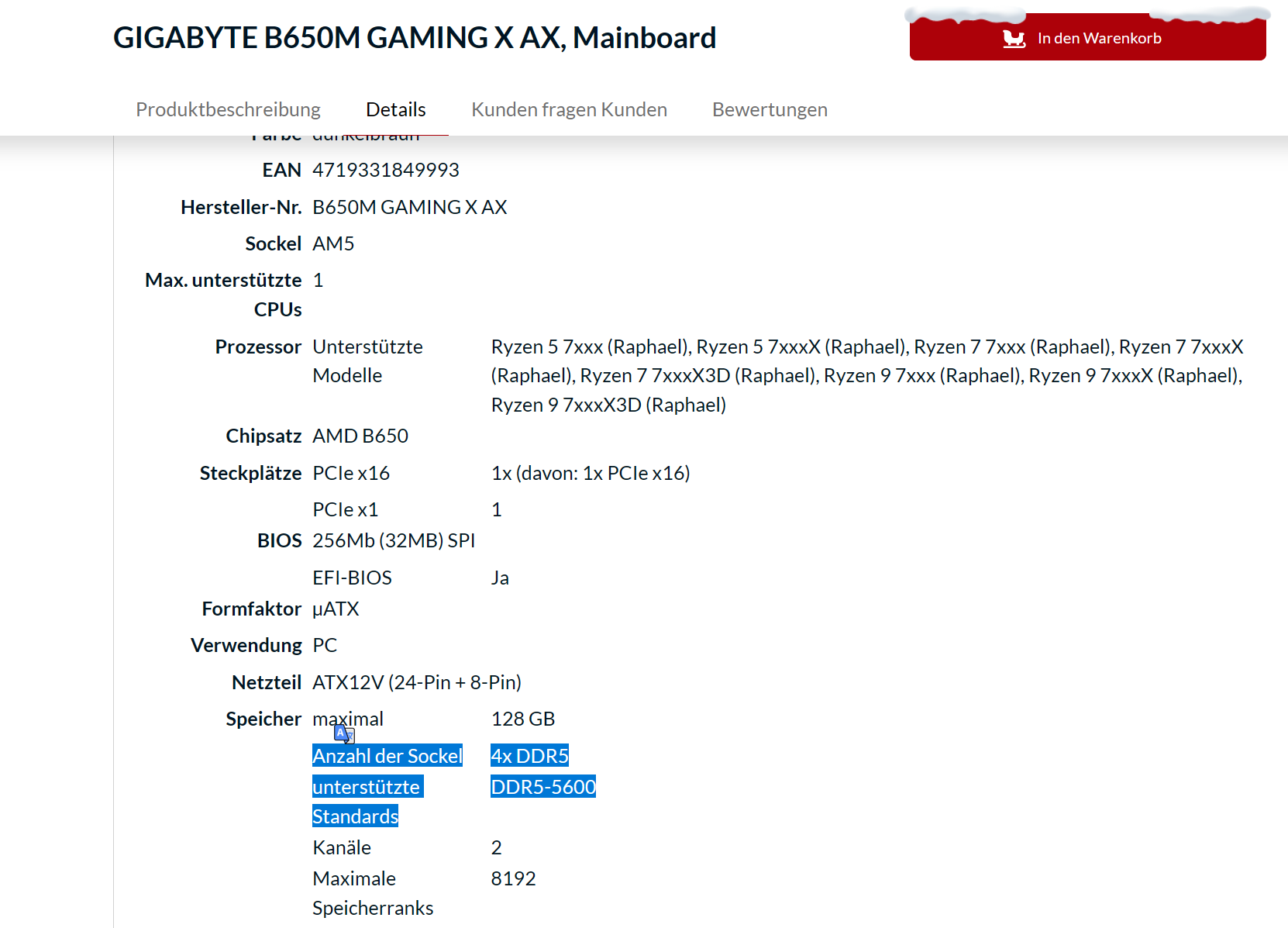Click the sleigh cart icon in Warenkorb button

1014,38
